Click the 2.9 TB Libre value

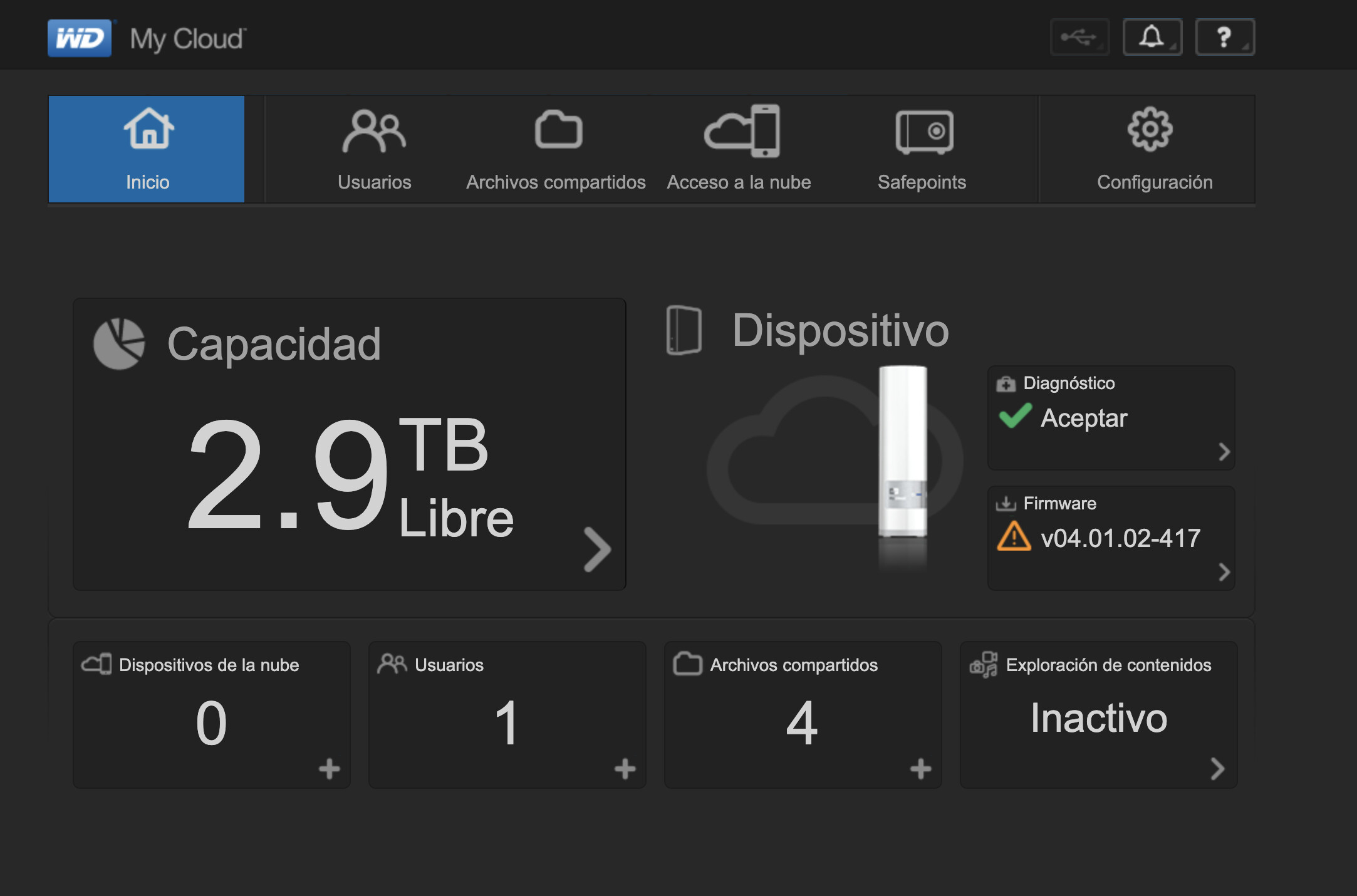tap(350, 476)
